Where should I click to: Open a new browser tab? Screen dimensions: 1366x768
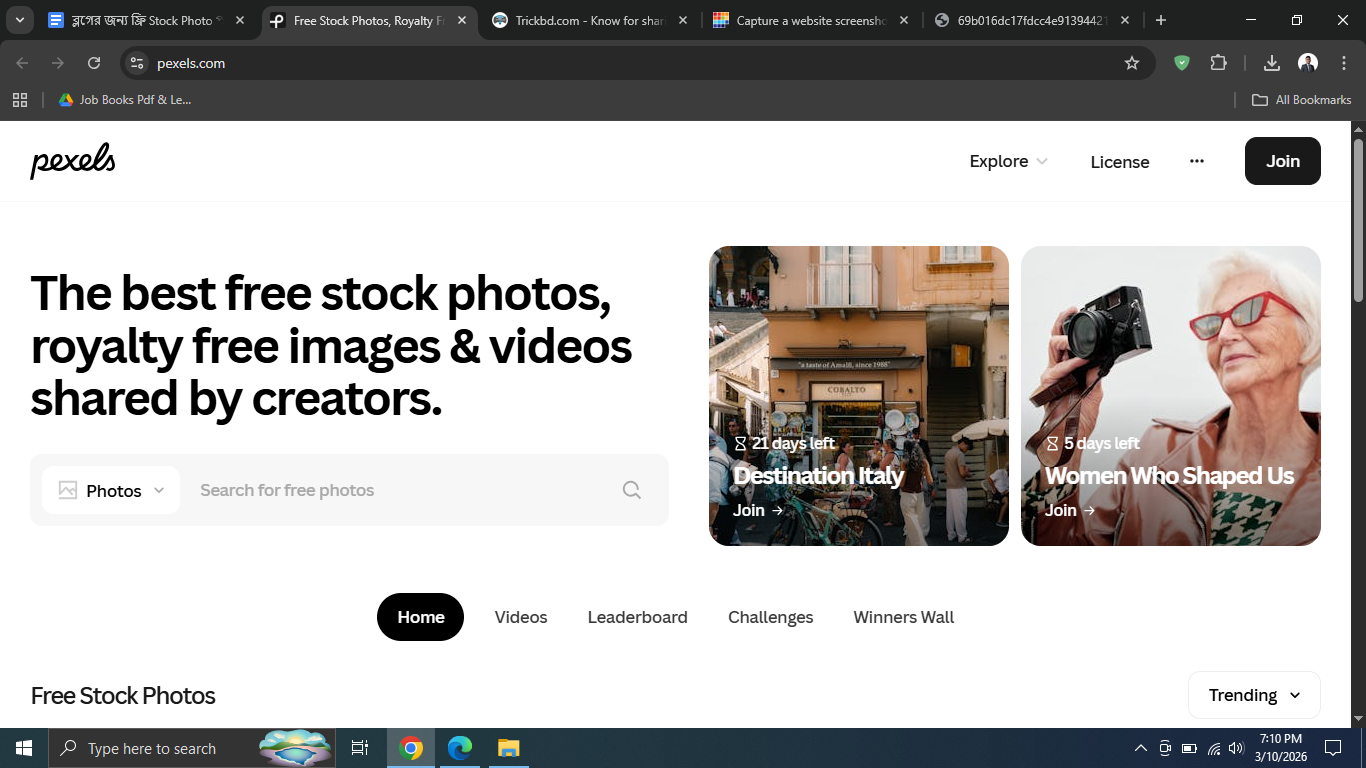pyautogui.click(x=1160, y=20)
